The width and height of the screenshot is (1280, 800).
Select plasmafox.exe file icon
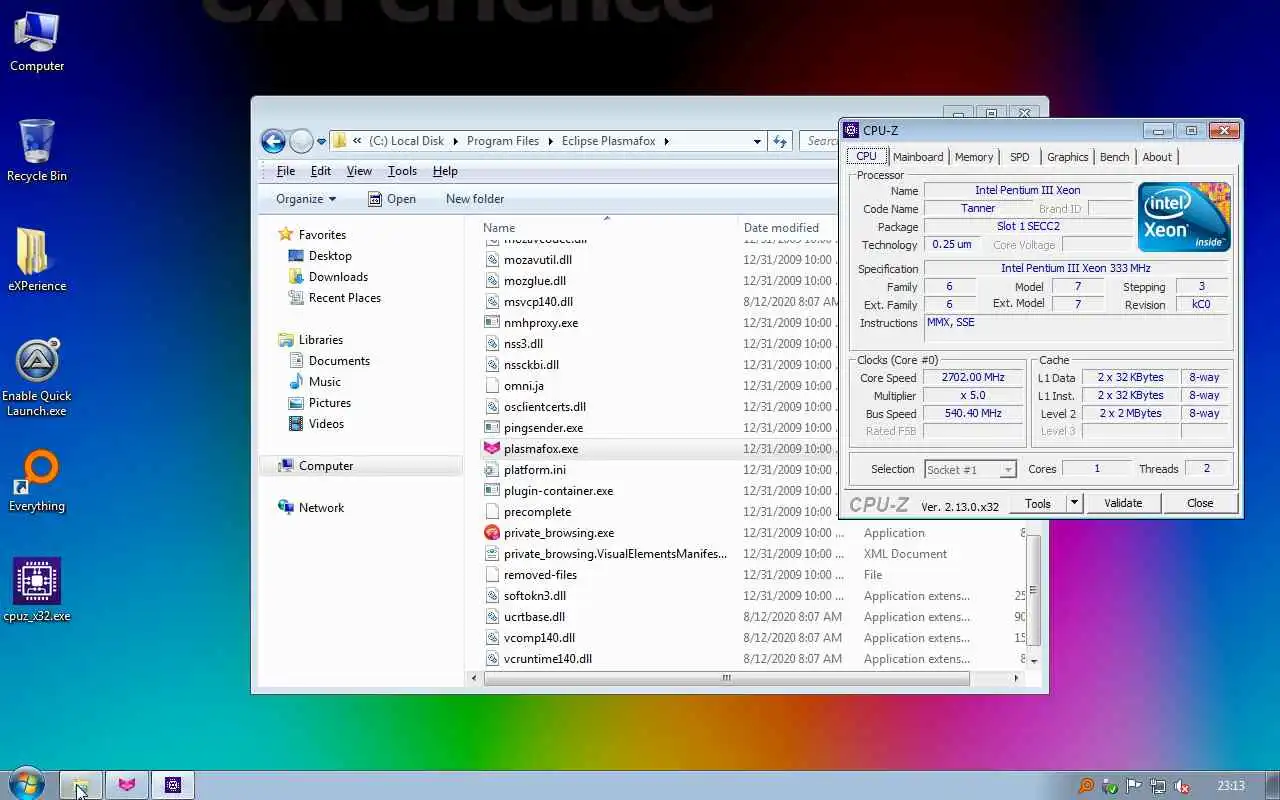coord(491,449)
